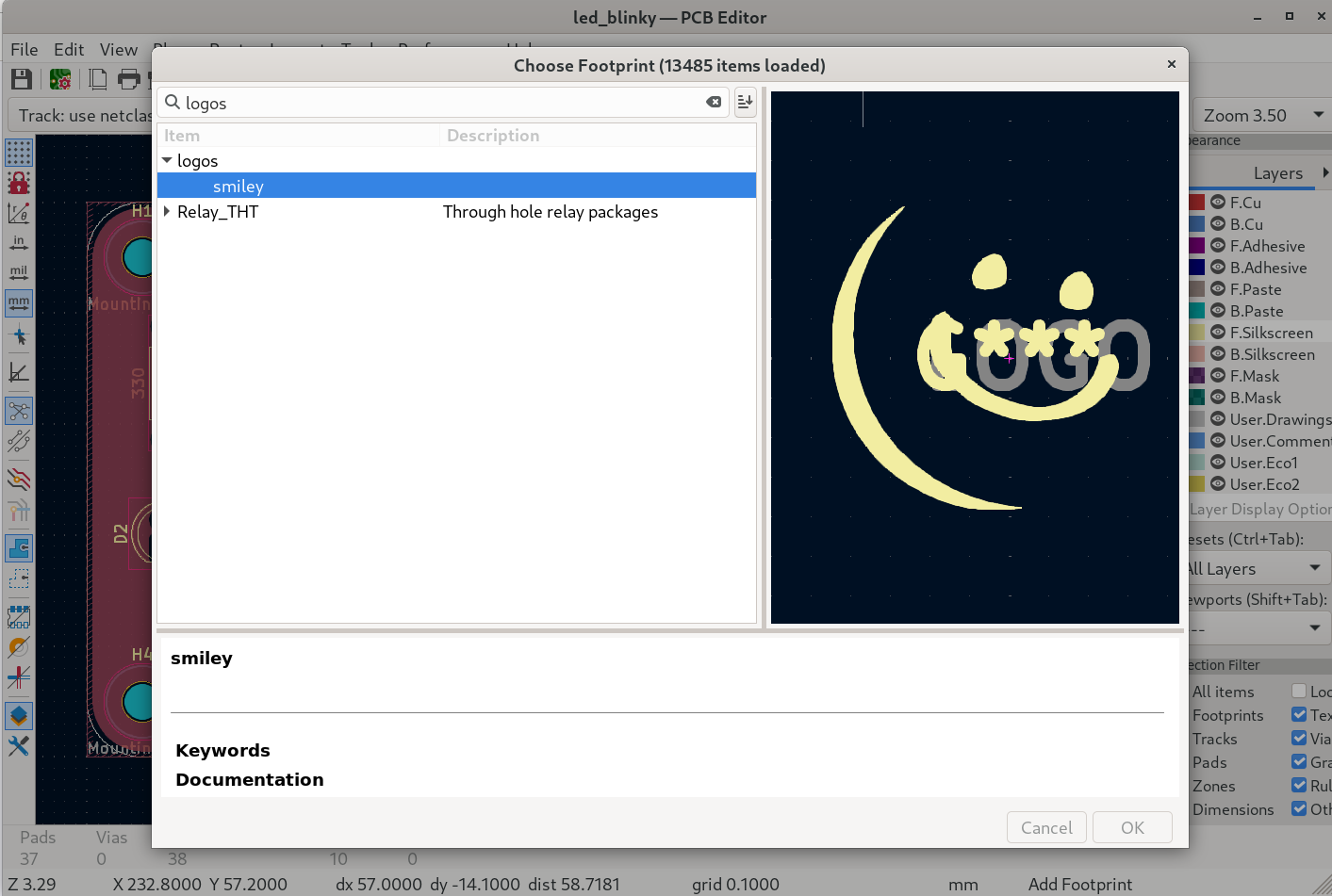Select the smiley footprint in the list
Screen dimensions: 1332x896
[x=238, y=187]
